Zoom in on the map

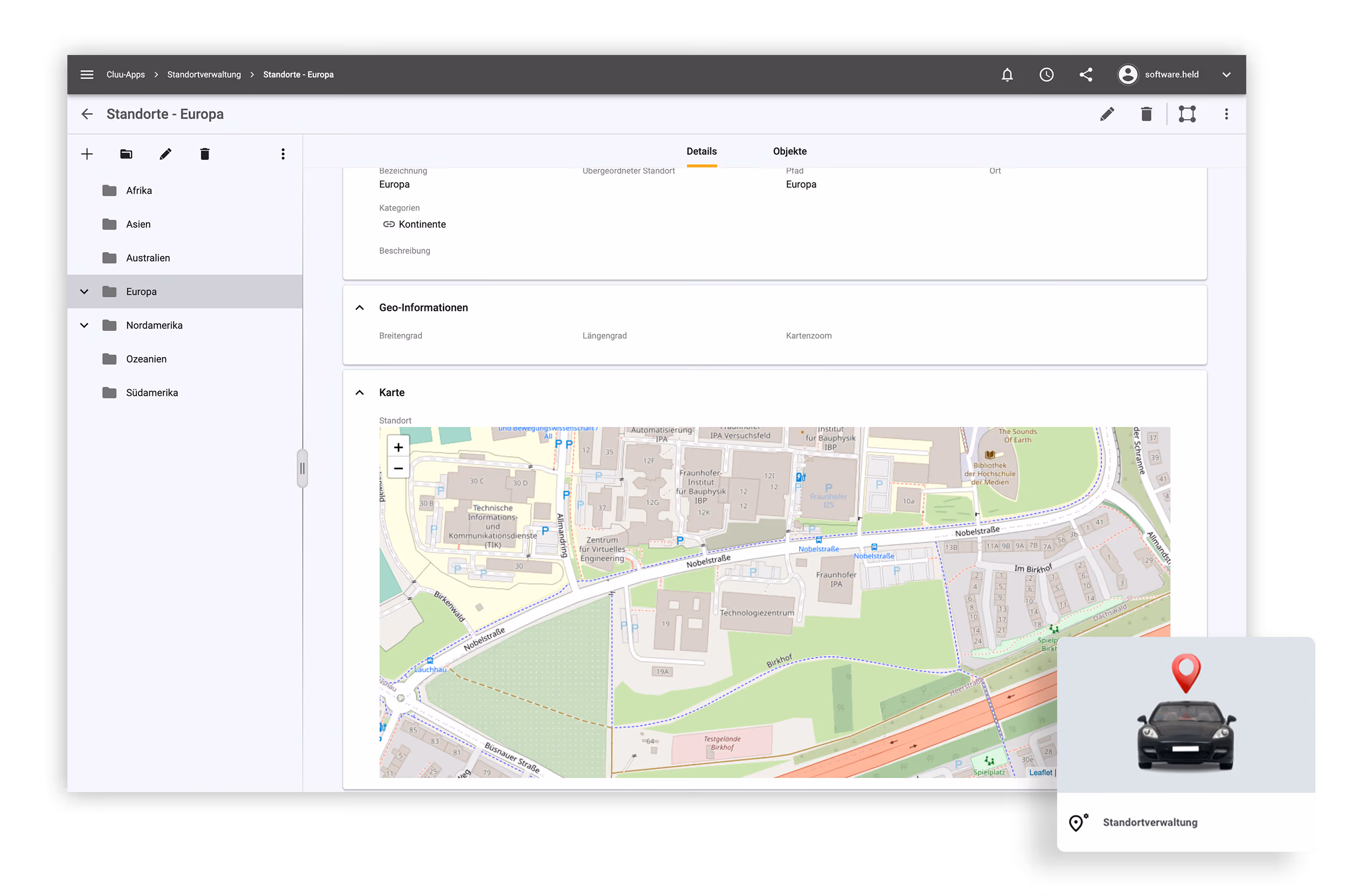[398, 447]
